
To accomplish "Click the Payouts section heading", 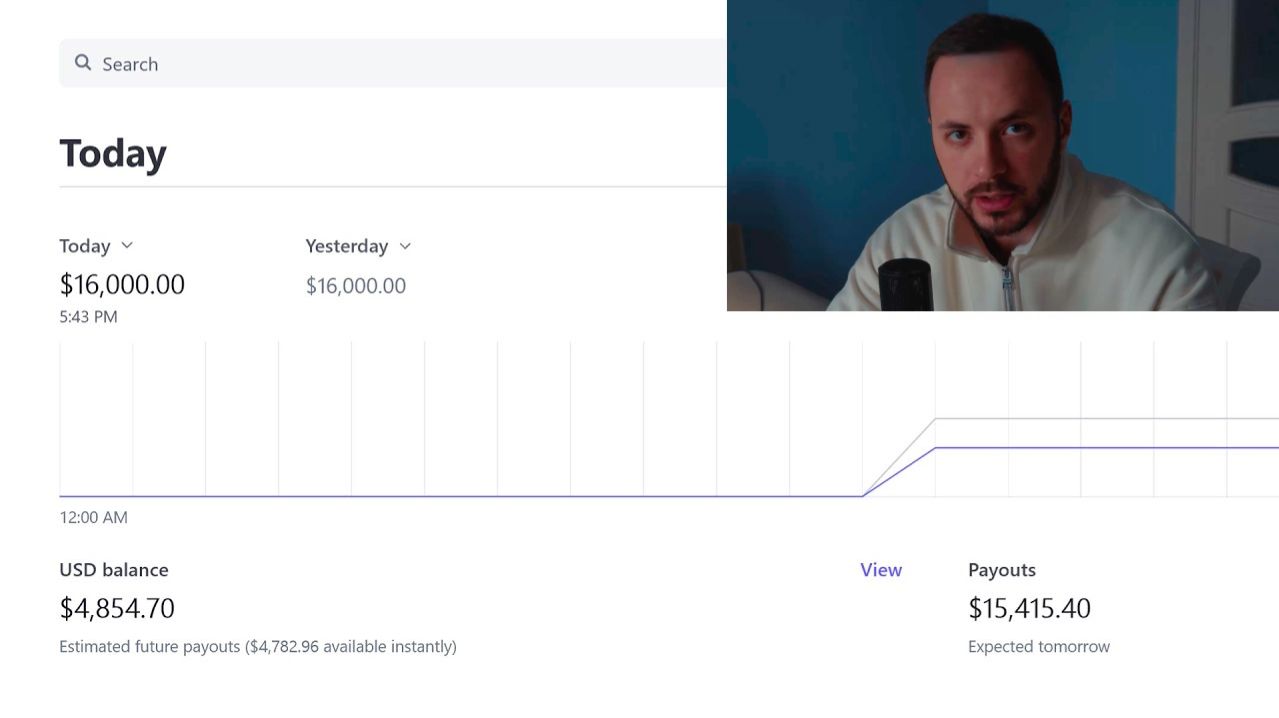I will 1001,570.
